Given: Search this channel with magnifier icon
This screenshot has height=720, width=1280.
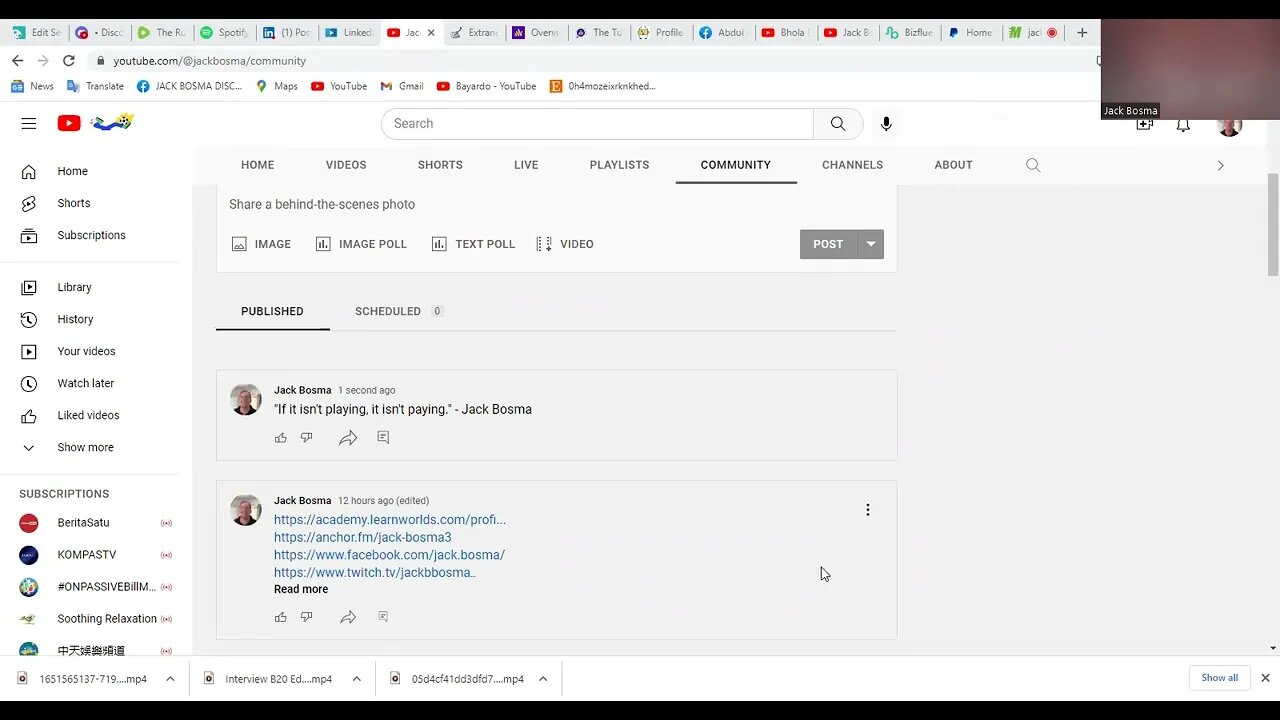Looking at the screenshot, I should (1033, 165).
